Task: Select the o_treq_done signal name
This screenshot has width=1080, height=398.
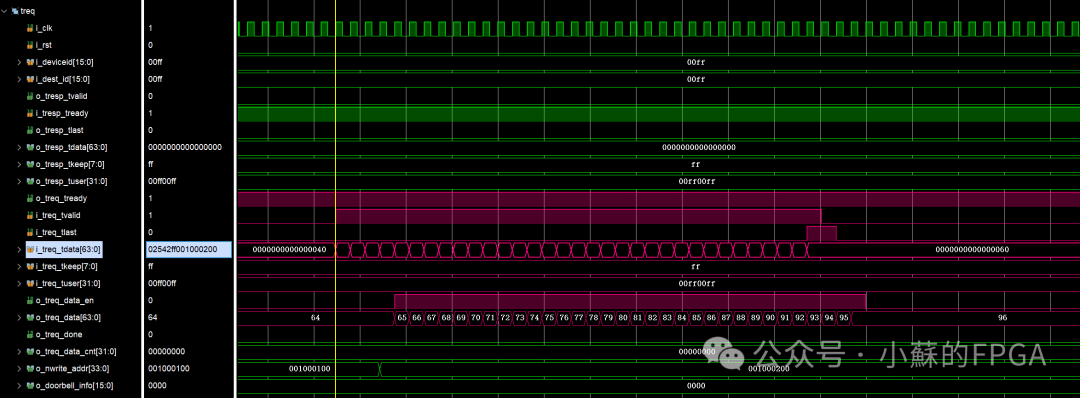Action: pyautogui.click(x=59, y=335)
